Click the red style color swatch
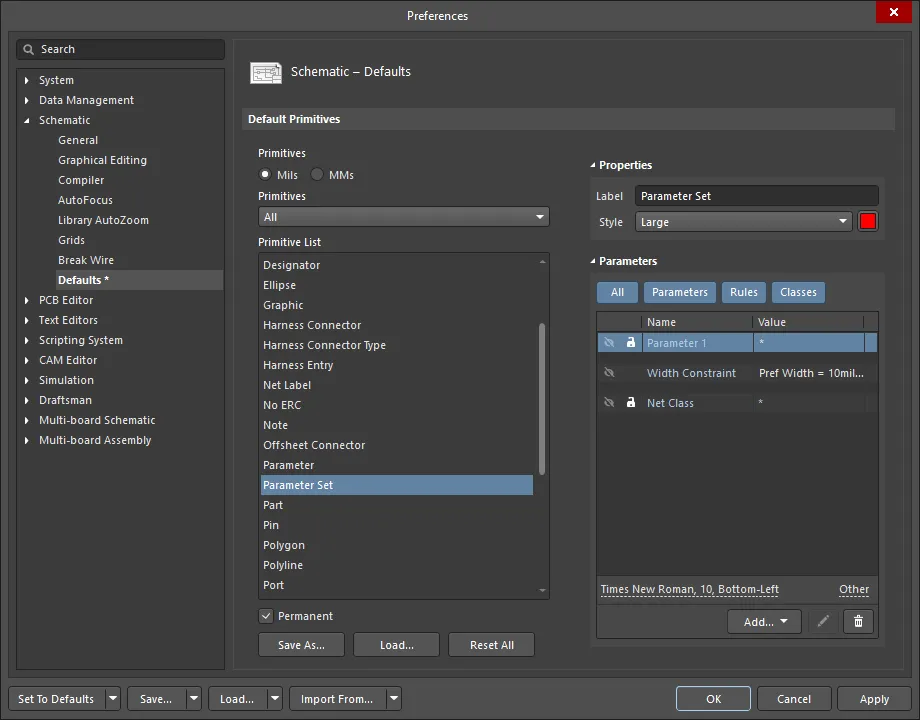The image size is (920, 720). click(867, 222)
